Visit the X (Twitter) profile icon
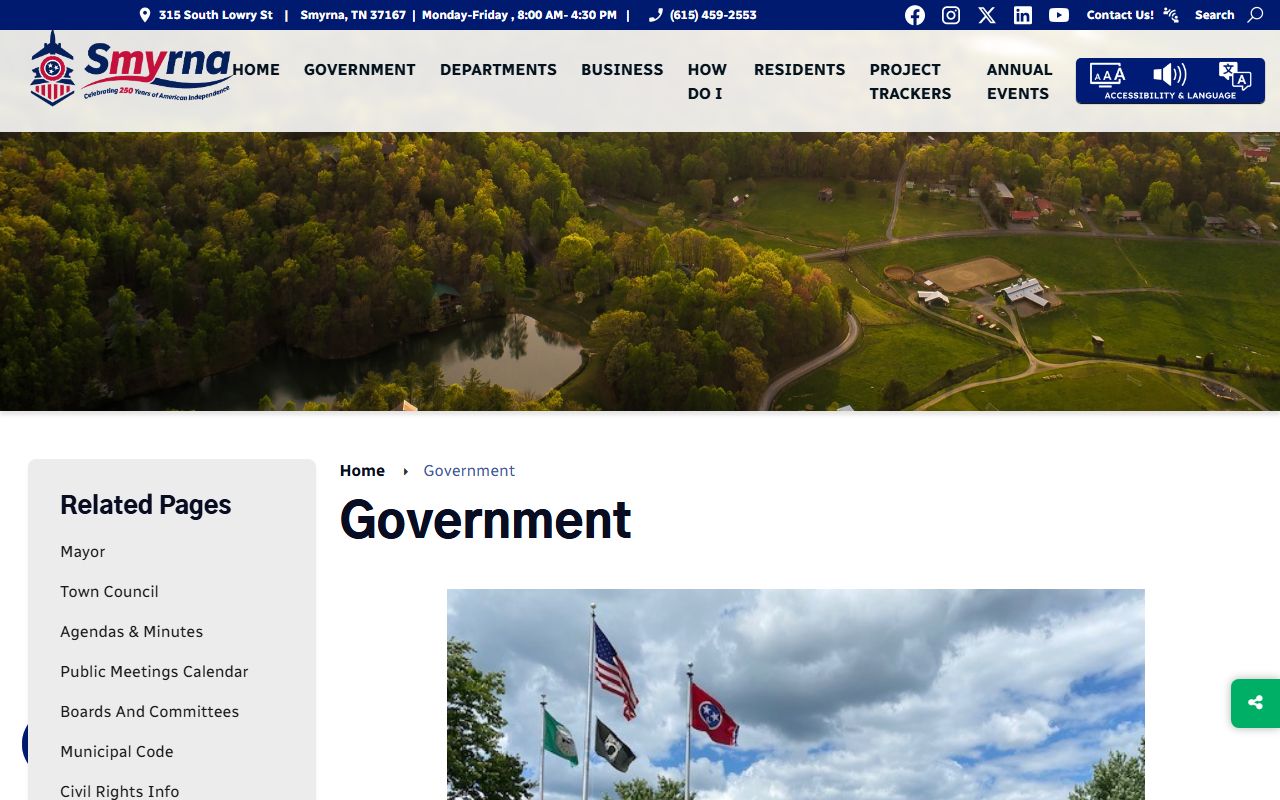This screenshot has width=1280, height=800. [987, 15]
